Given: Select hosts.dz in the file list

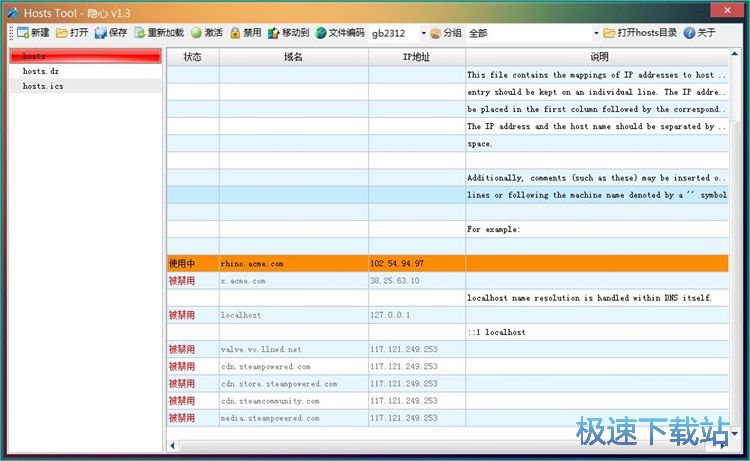Looking at the screenshot, I should point(42,72).
